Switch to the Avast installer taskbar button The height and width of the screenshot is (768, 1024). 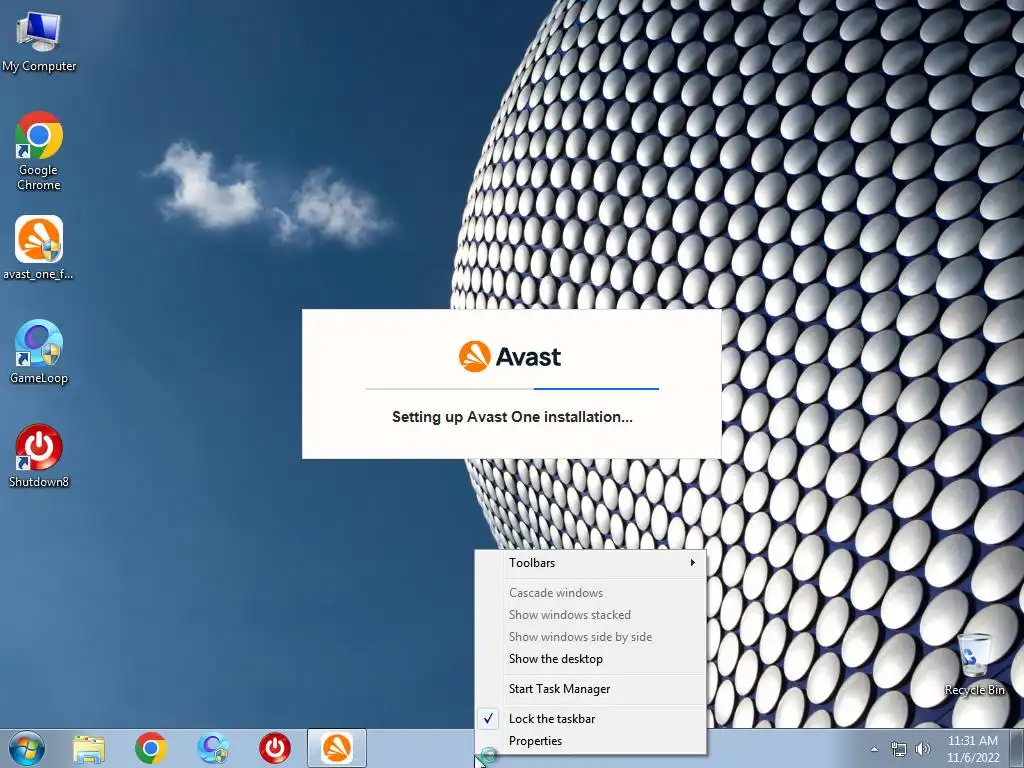pos(337,748)
